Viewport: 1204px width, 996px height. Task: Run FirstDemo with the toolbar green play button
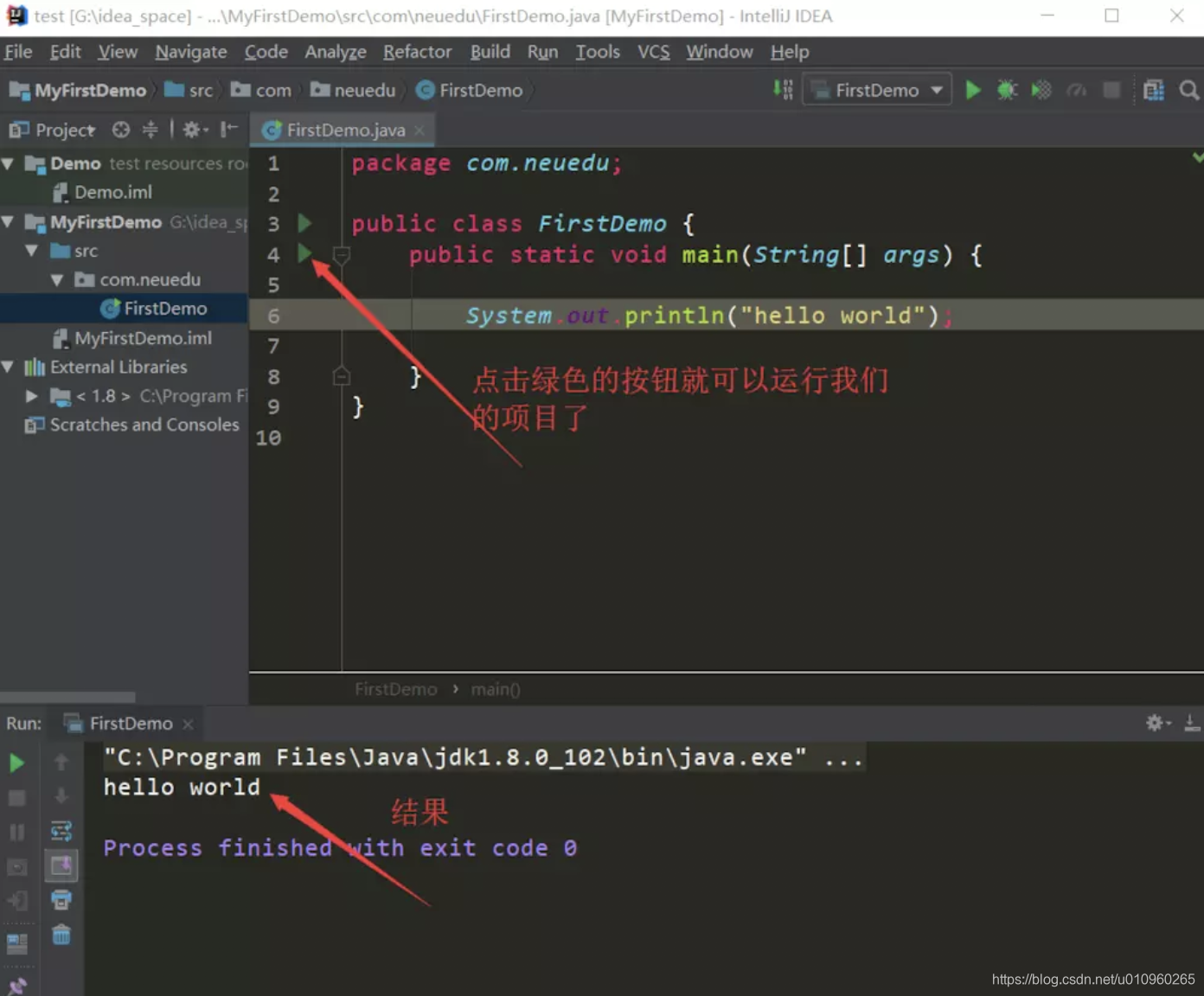pos(973,90)
